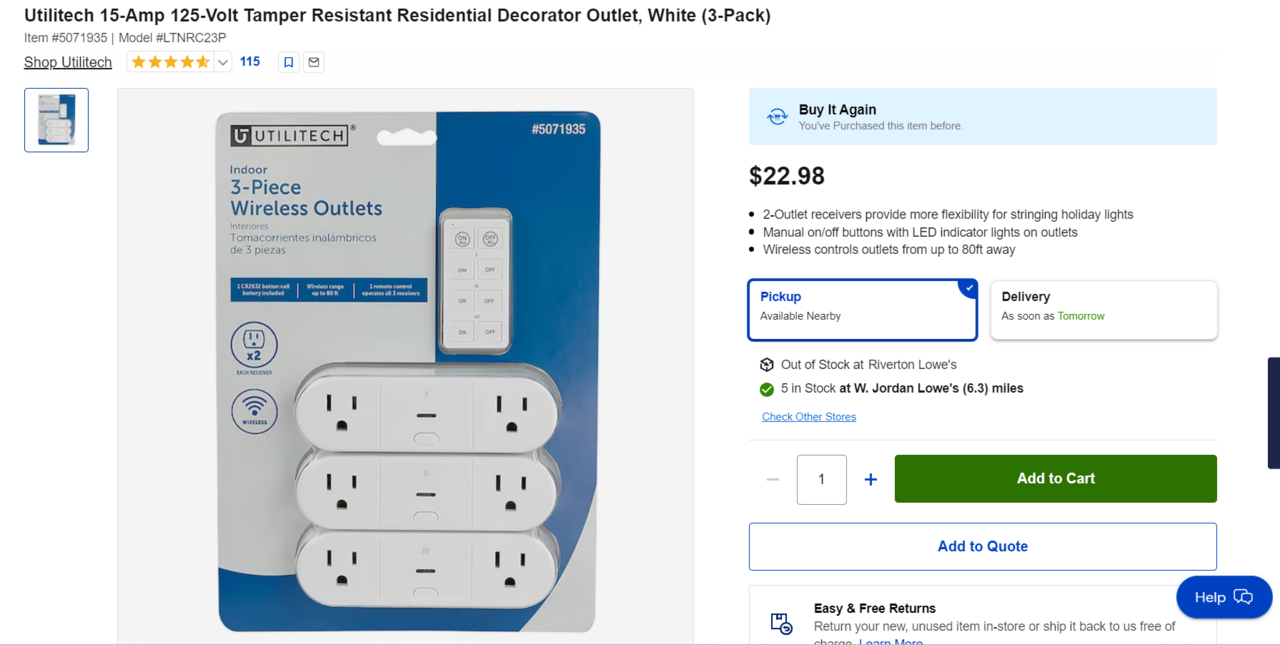Decrease quantity with the minus icon
1280x645 pixels.
tap(772, 480)
